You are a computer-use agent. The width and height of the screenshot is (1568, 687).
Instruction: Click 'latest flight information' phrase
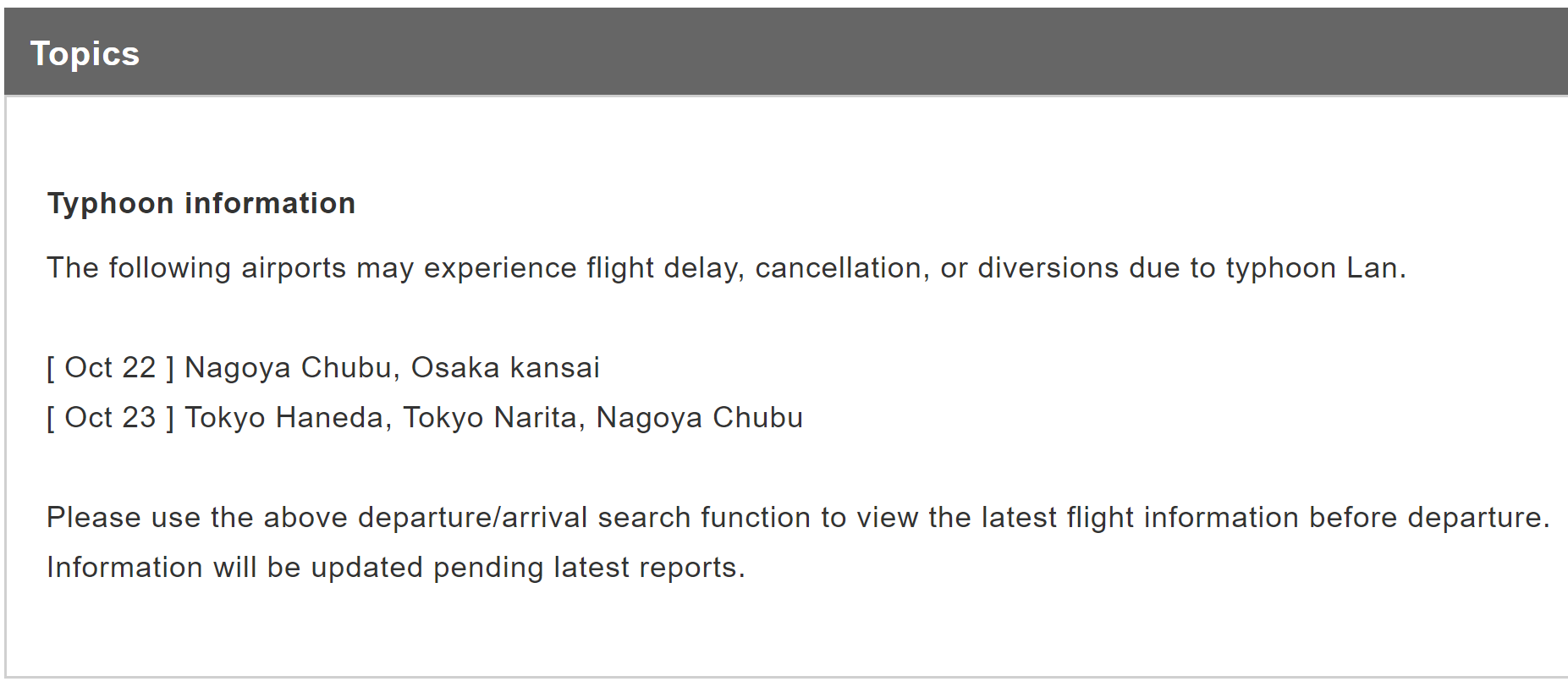tap(1140, 518)
